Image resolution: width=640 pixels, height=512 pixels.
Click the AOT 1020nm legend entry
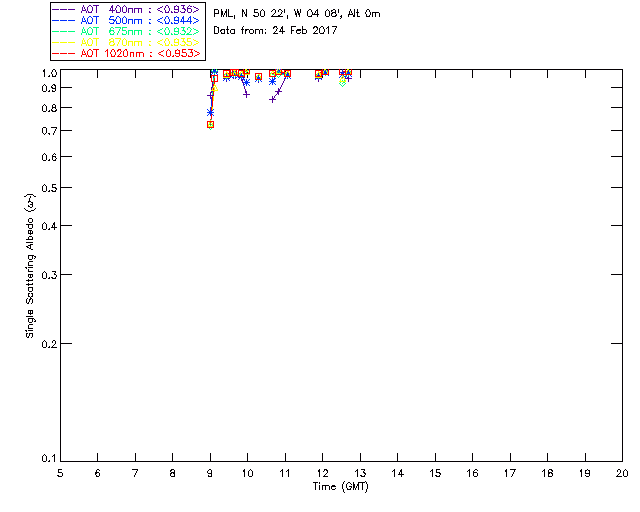tap(127, 53)
